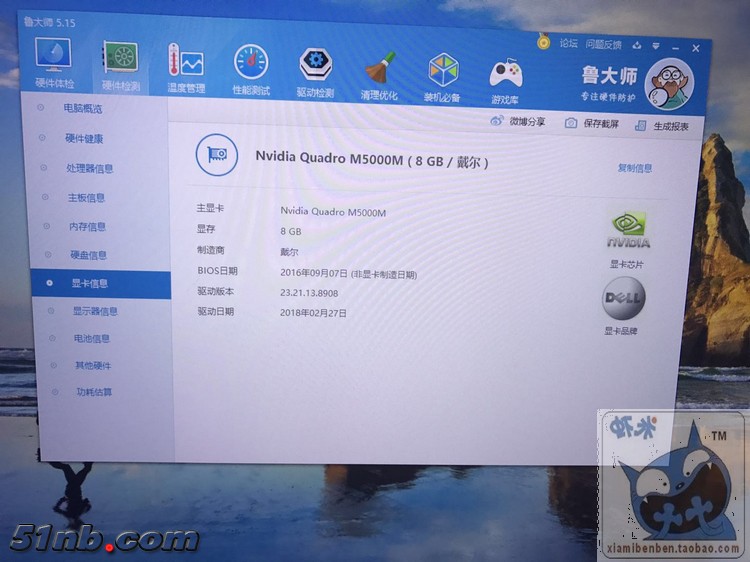Click 制造商 value 戴尔

(289, 252)
